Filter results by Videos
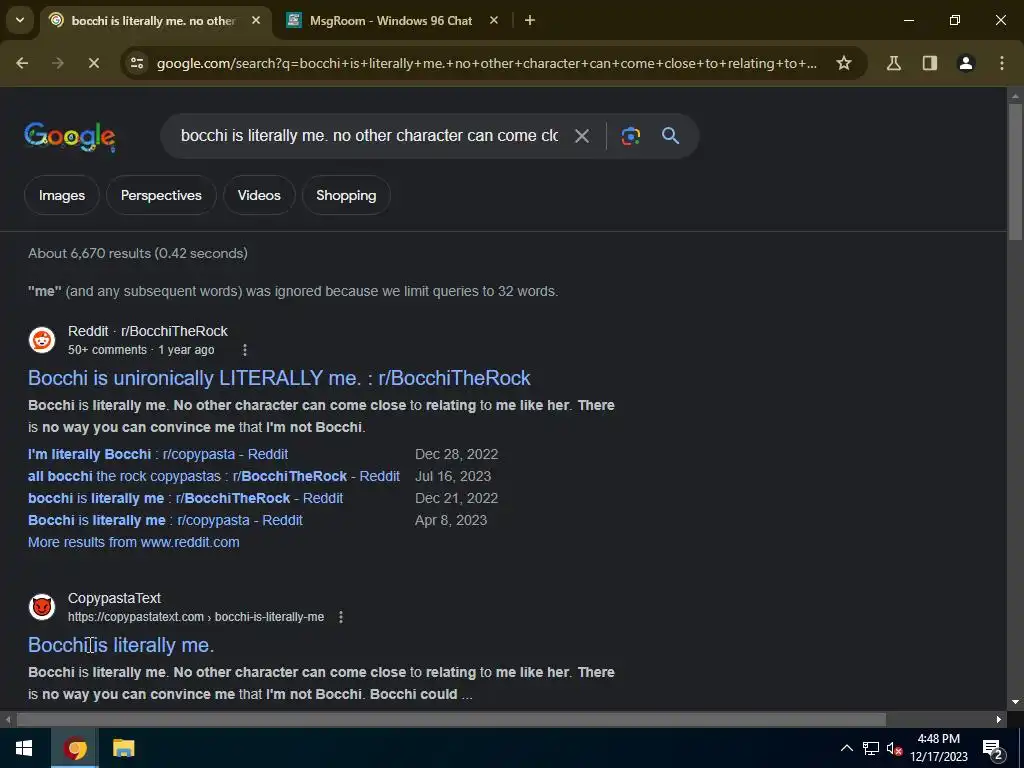 point(259,195)
